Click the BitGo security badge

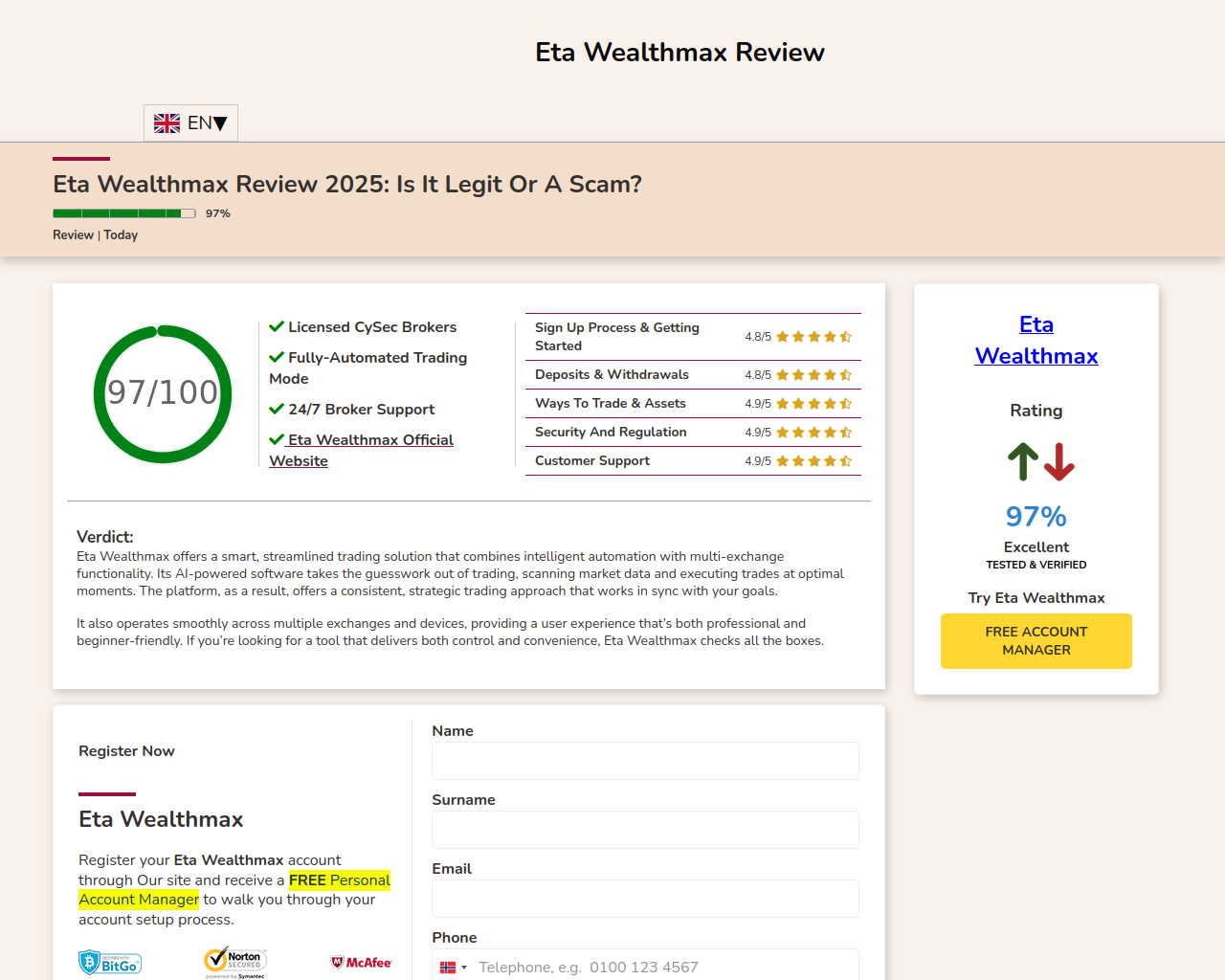tap(110, 963)
